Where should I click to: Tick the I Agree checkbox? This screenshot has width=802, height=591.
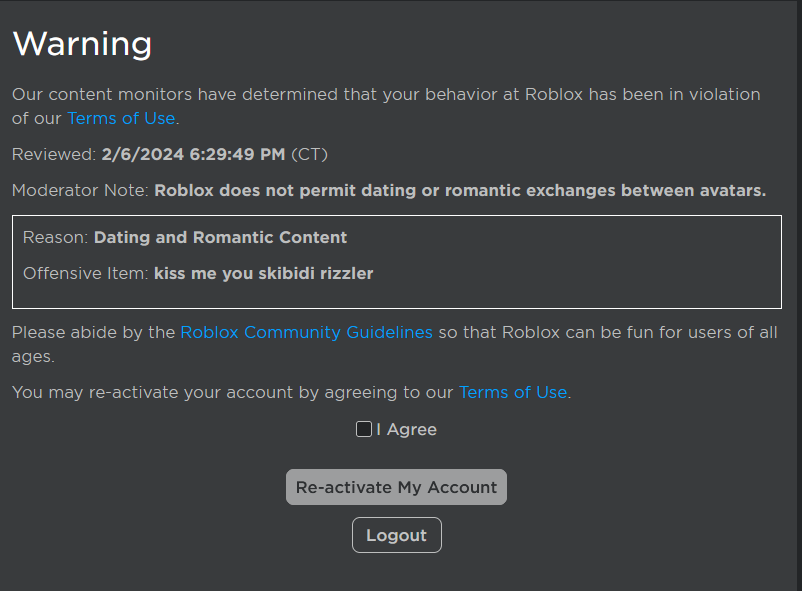[364, 429]
